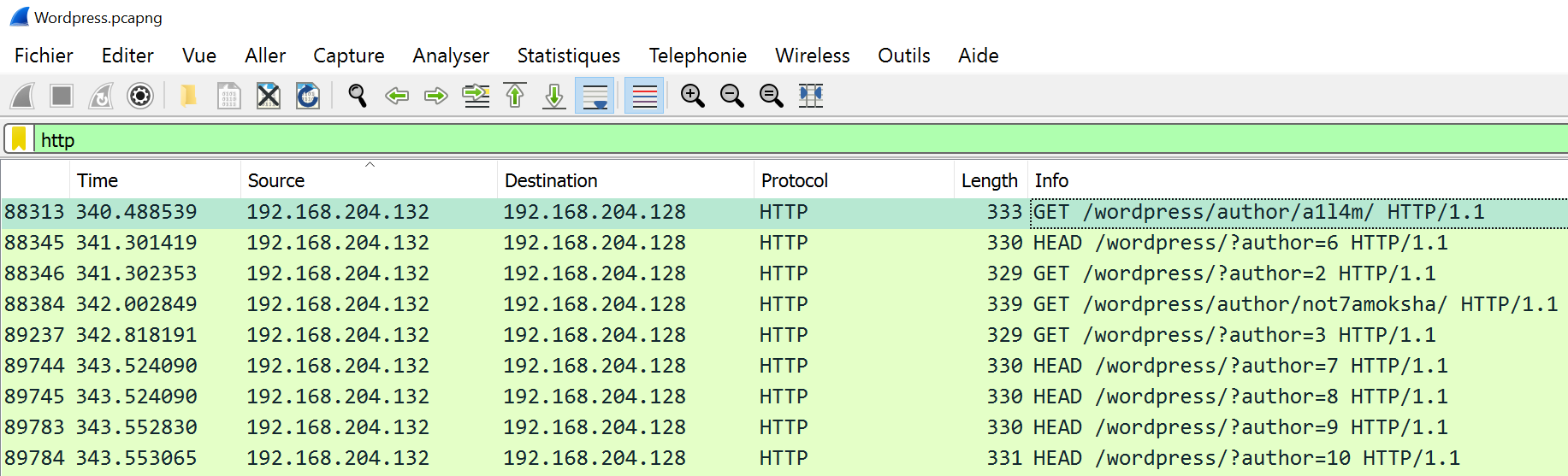Click the http display filter field
The height and width of the screenshot is (476, 1568).
(802, 139)
